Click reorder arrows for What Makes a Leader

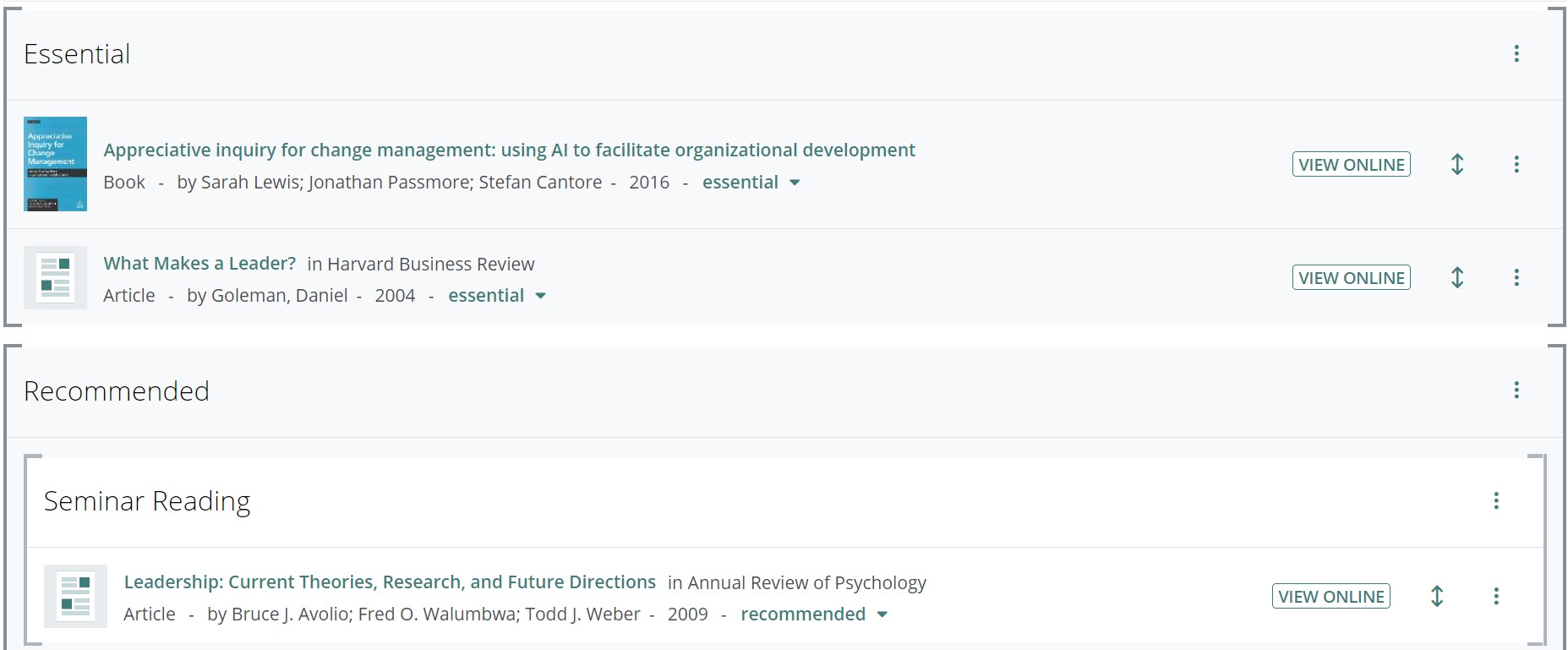[1457, 277]
